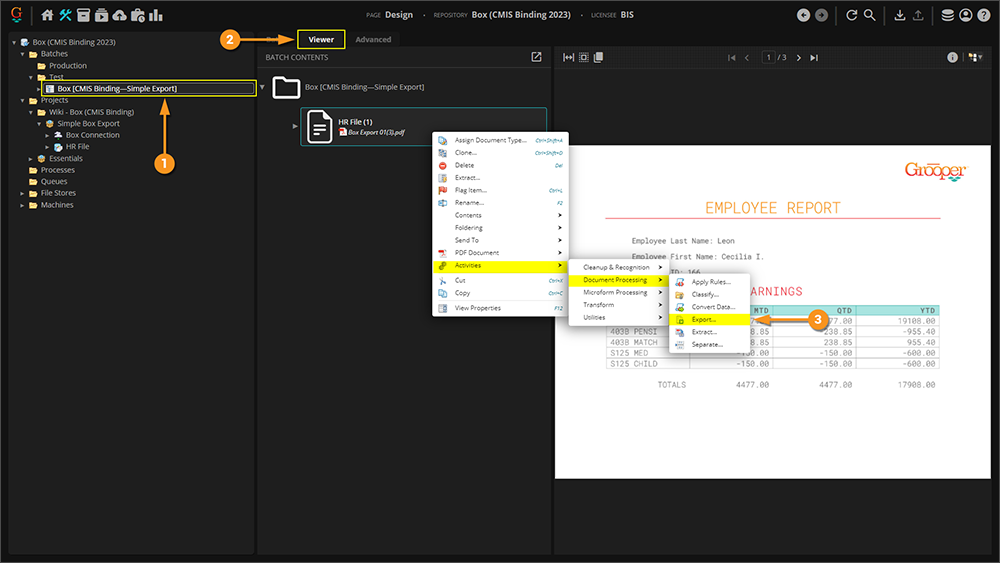The image size is (1000, 563).
Task: Jump to first page in viewer
Action: point(732,57)
